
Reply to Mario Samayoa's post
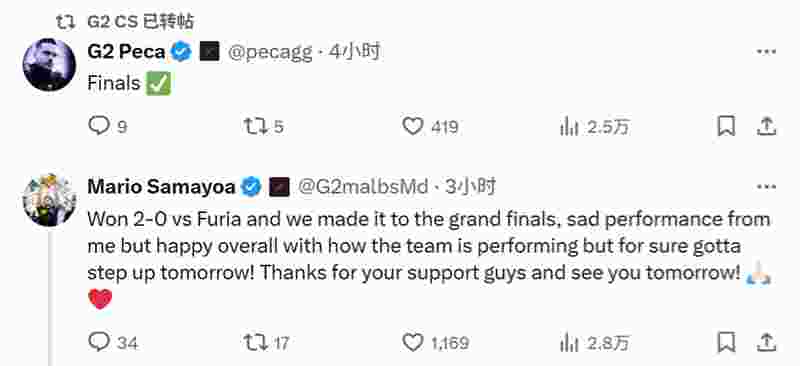[x=113, y=341]
